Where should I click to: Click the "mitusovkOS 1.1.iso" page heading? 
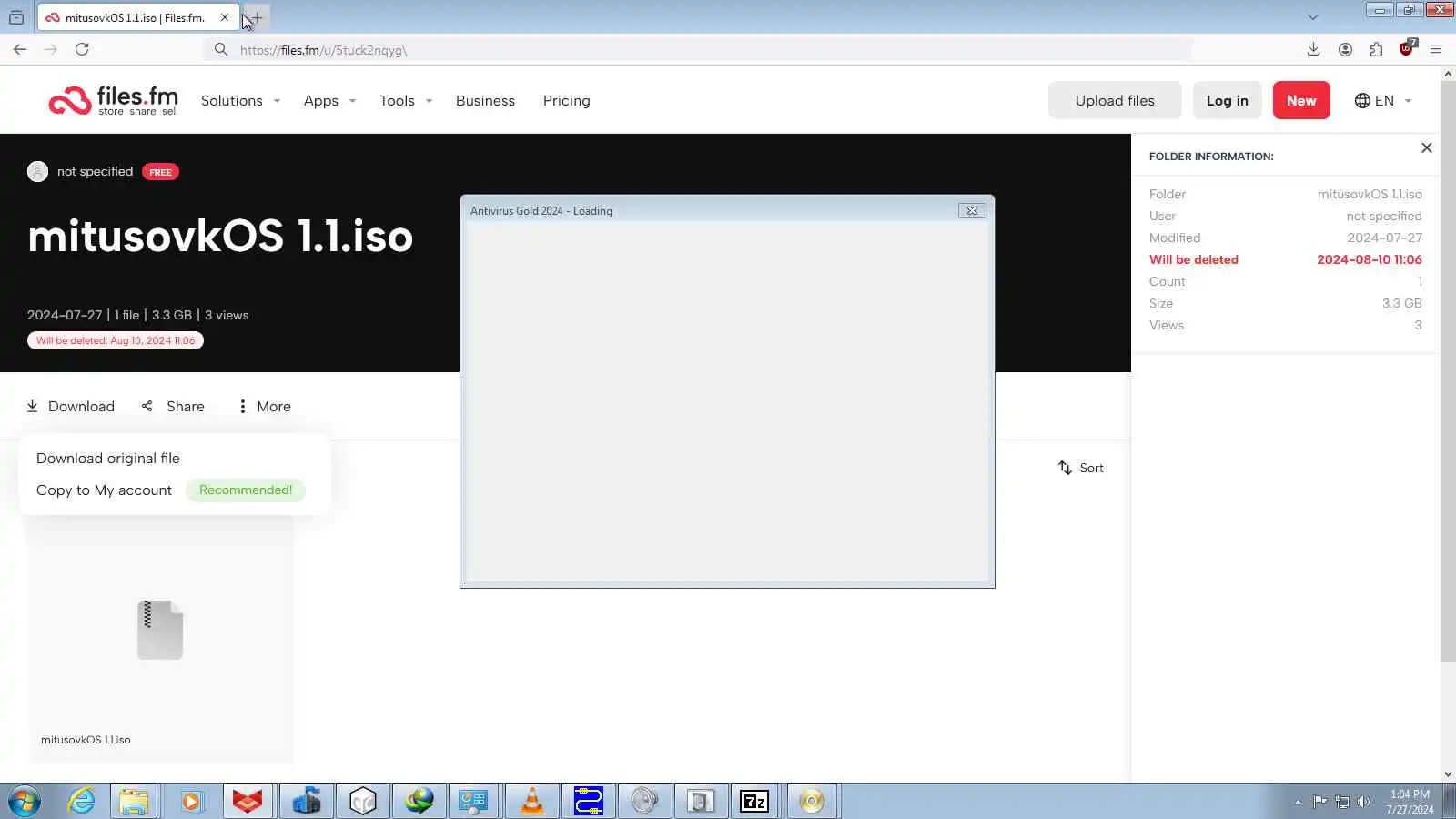(x=220, y=236)
